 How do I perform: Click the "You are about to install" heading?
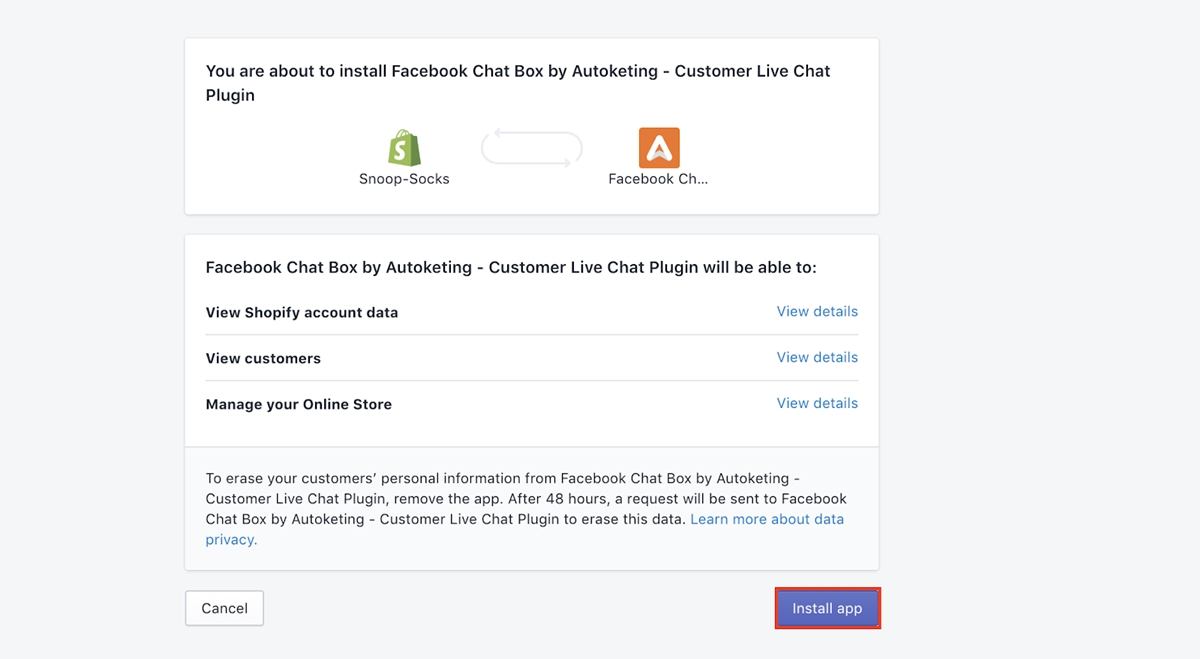pos(297,72)
